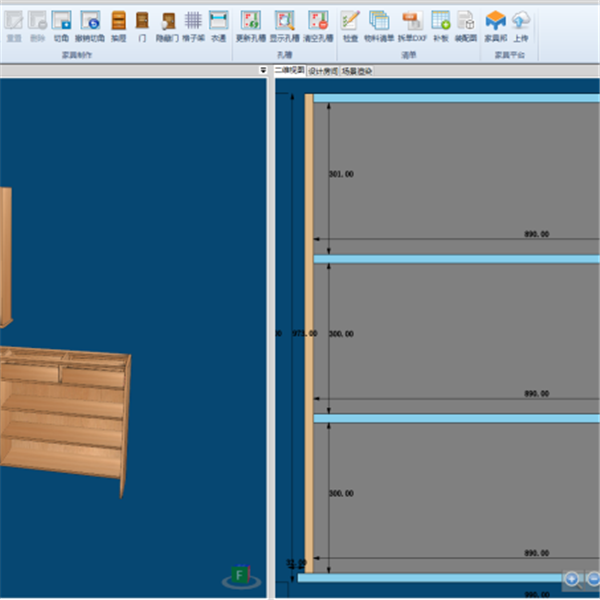Click 更新孔槽 to update holes

click(x=250, y=24)
